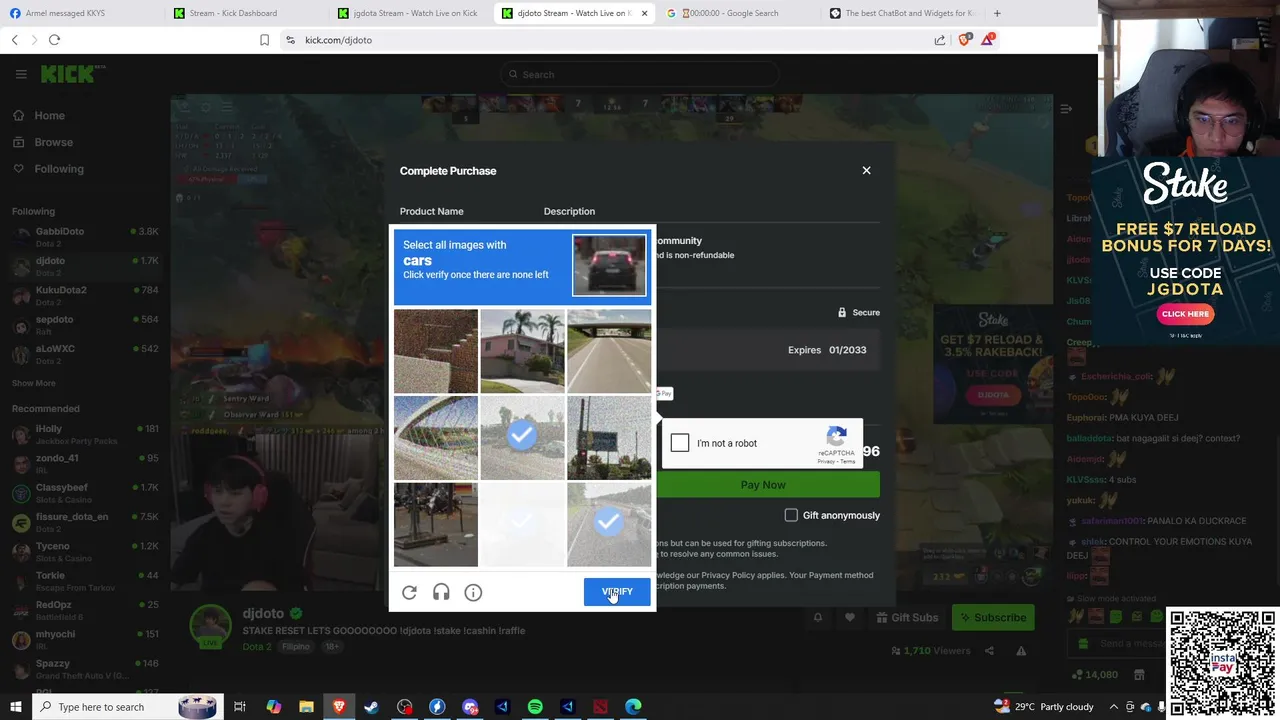1280x720 pixels.
Task: Close the Complete Purchase dialog
Action: tap(866, 170)
